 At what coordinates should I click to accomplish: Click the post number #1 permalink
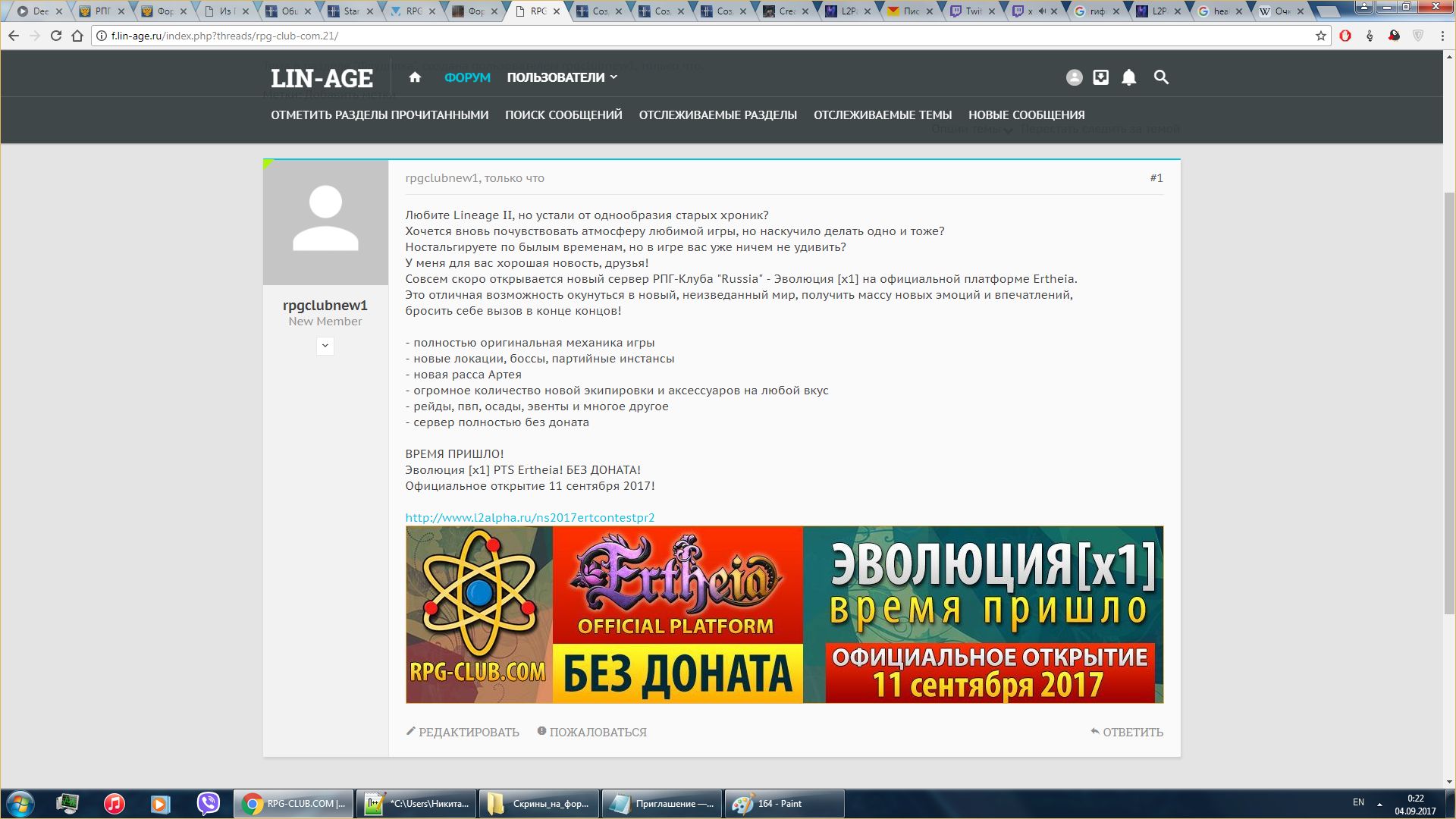1156,177
